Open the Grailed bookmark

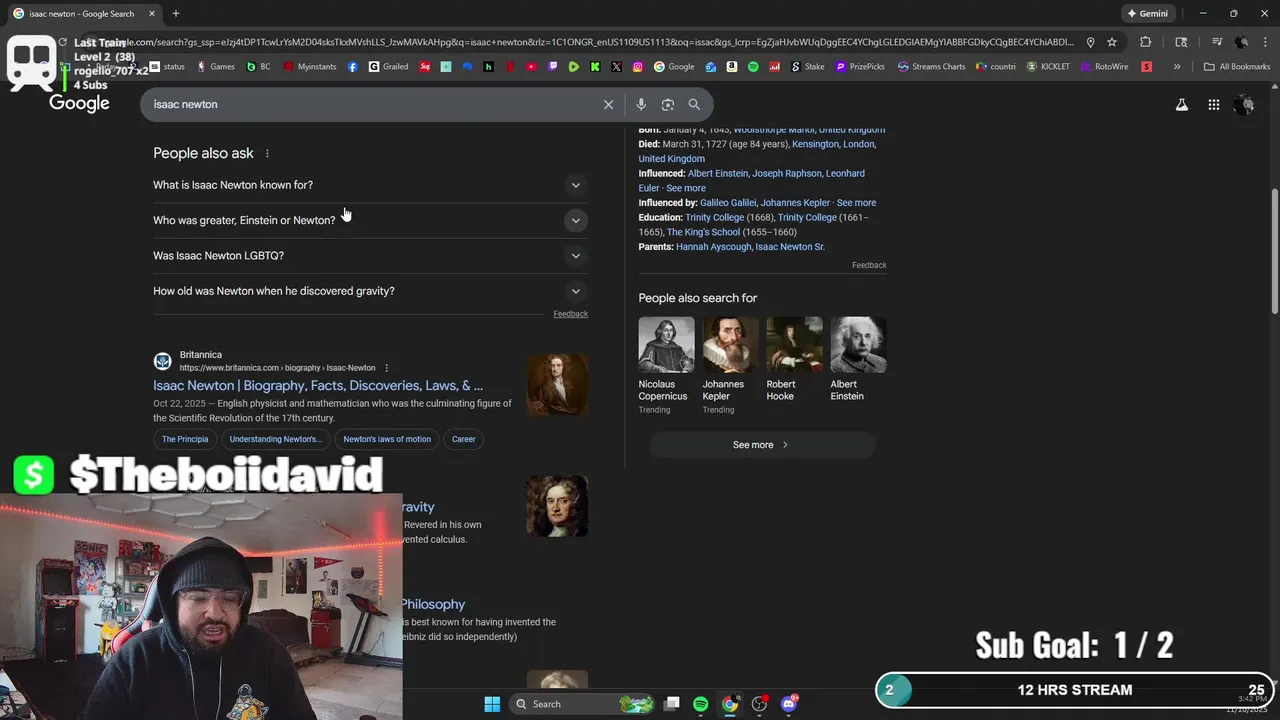388,67
